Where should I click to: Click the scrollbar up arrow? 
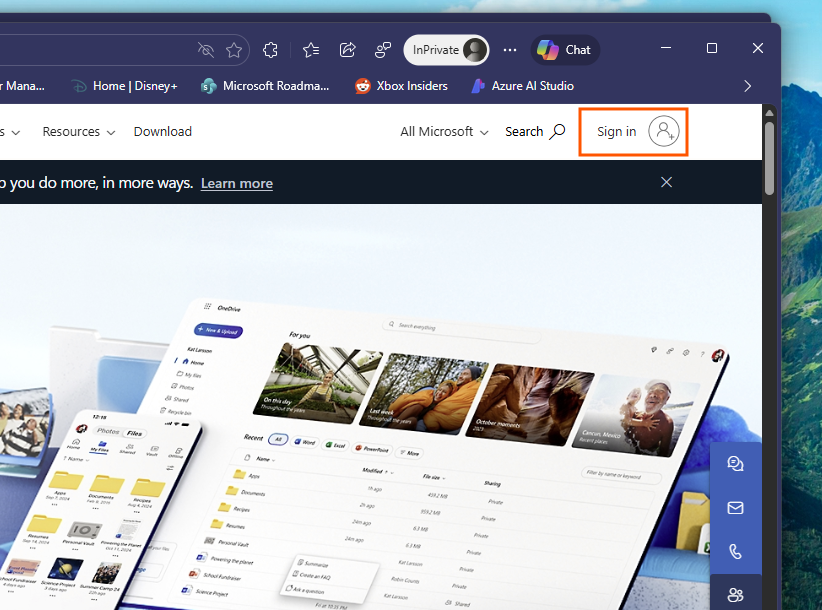tap(769, 113)
